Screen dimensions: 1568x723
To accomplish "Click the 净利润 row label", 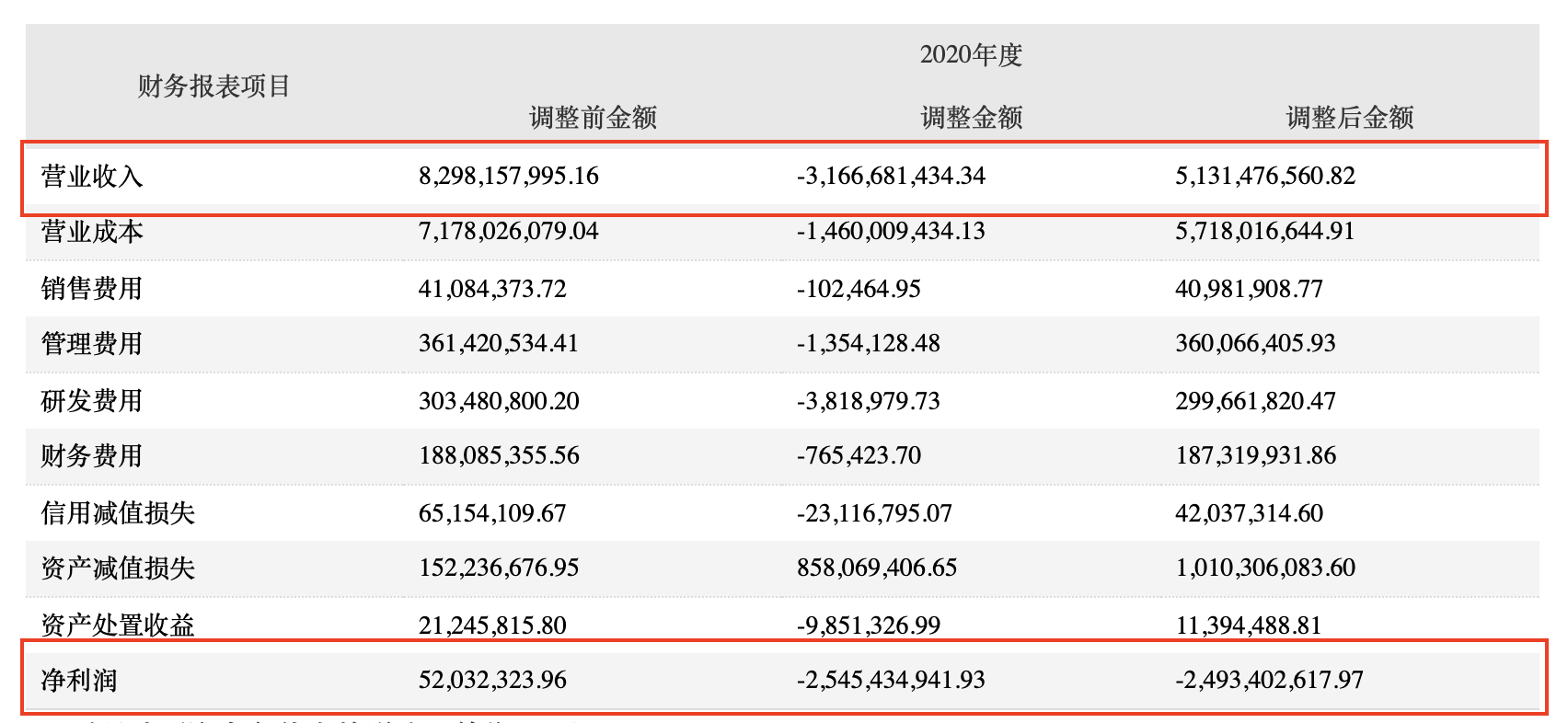I will pos(79,681).
